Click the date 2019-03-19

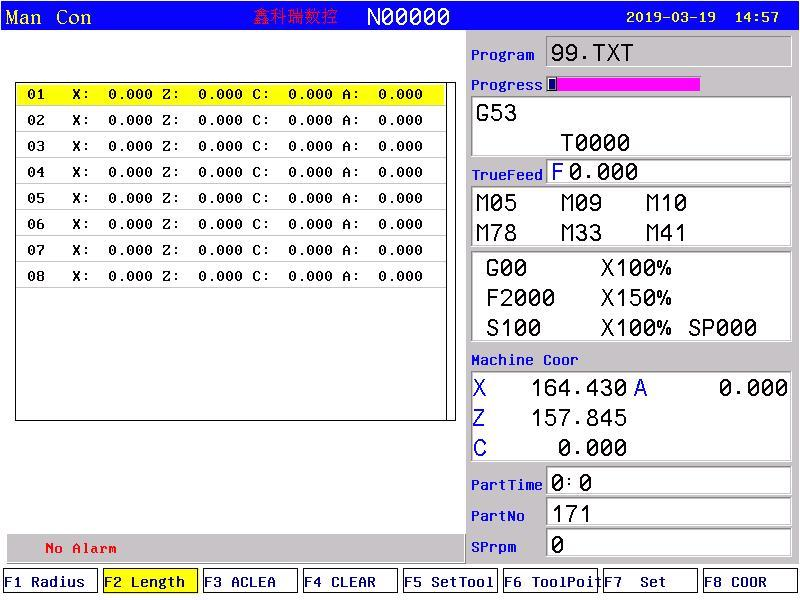pyautogui.click(x=671, y=17)
